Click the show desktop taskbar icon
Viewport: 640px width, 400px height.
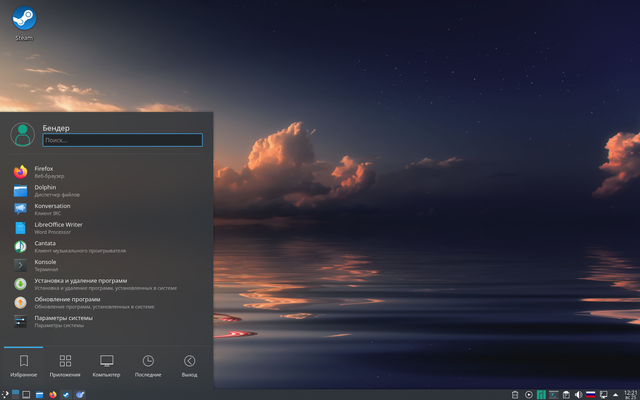coord(26,395)
